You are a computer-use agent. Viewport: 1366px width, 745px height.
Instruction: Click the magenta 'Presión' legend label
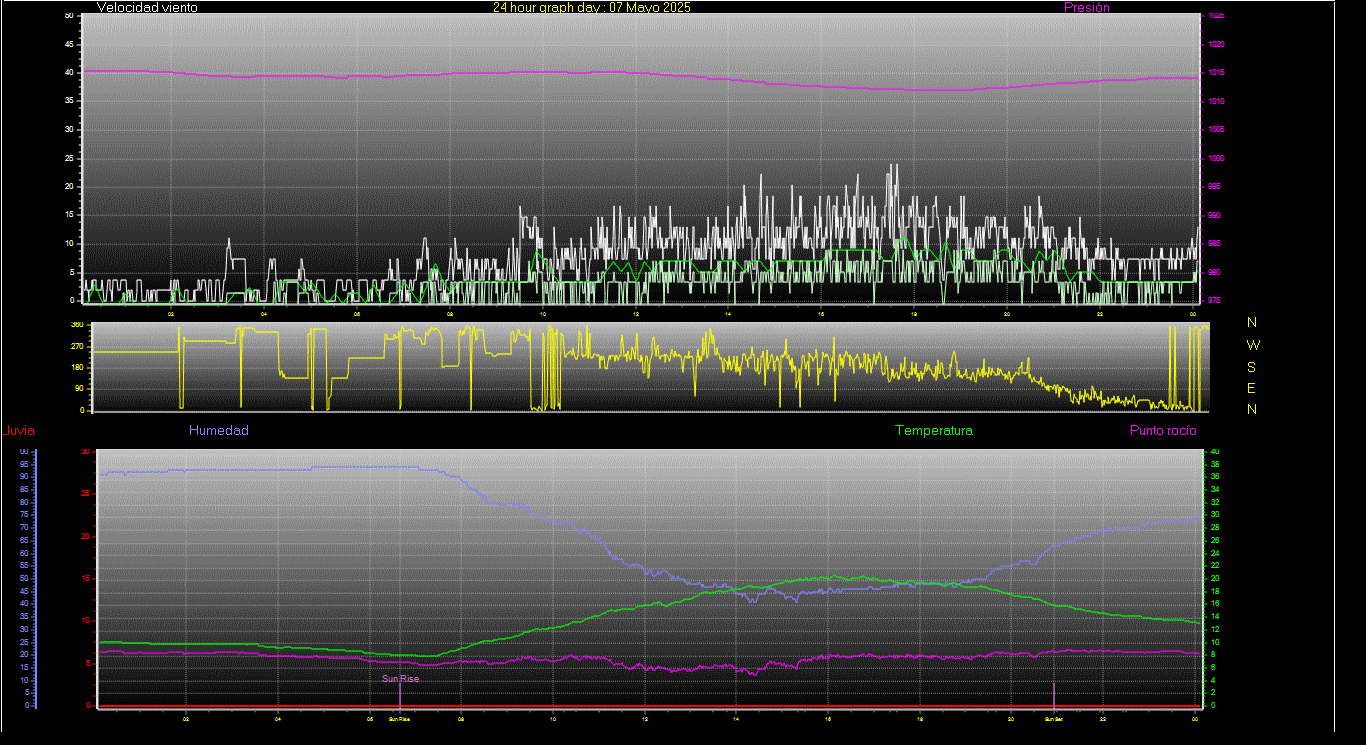[x=1086, y=7]
